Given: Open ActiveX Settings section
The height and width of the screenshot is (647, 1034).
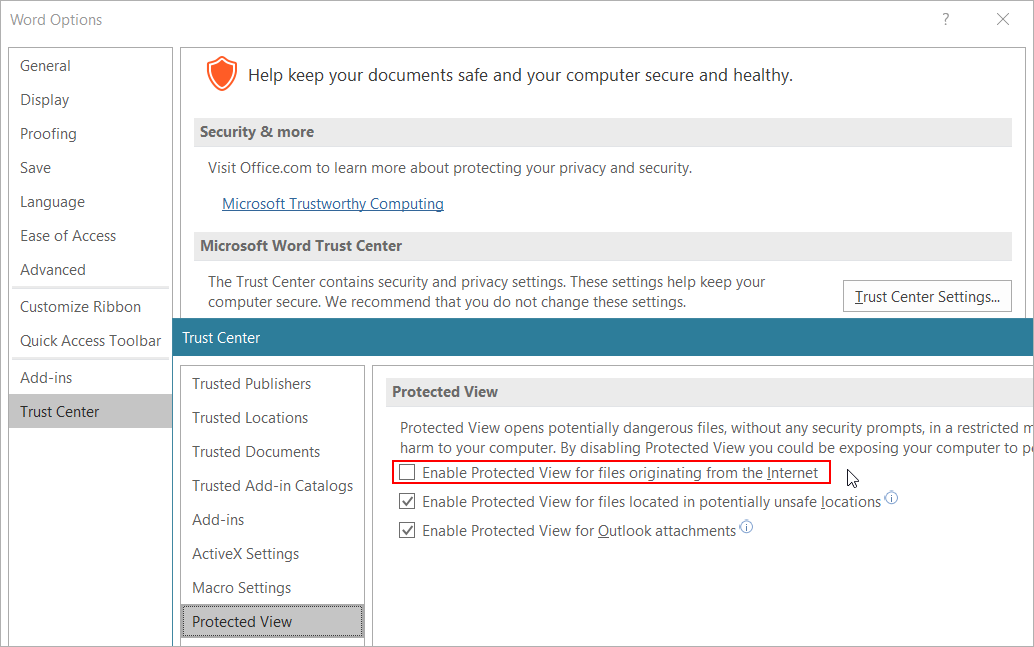Looking at the screenshot, I should [245, 554].
